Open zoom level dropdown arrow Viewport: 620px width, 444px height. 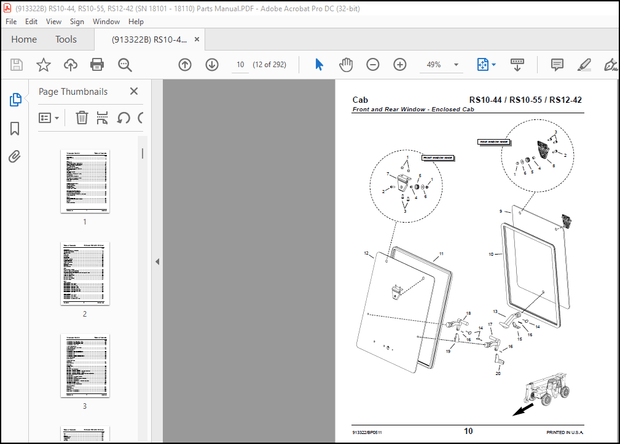click(456, 64)
